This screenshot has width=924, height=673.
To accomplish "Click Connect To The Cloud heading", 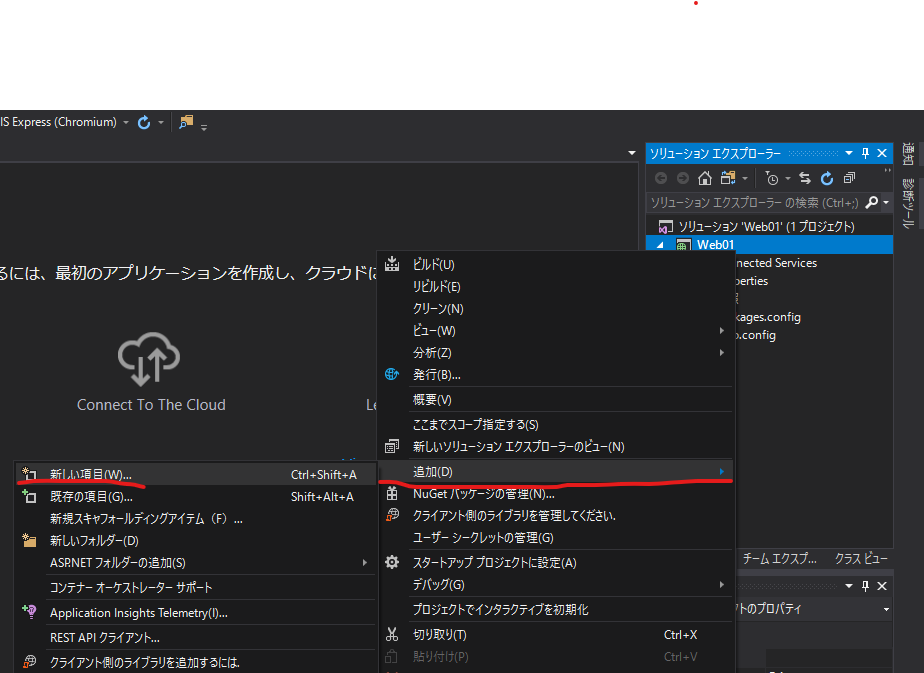I will pos(151,405).
